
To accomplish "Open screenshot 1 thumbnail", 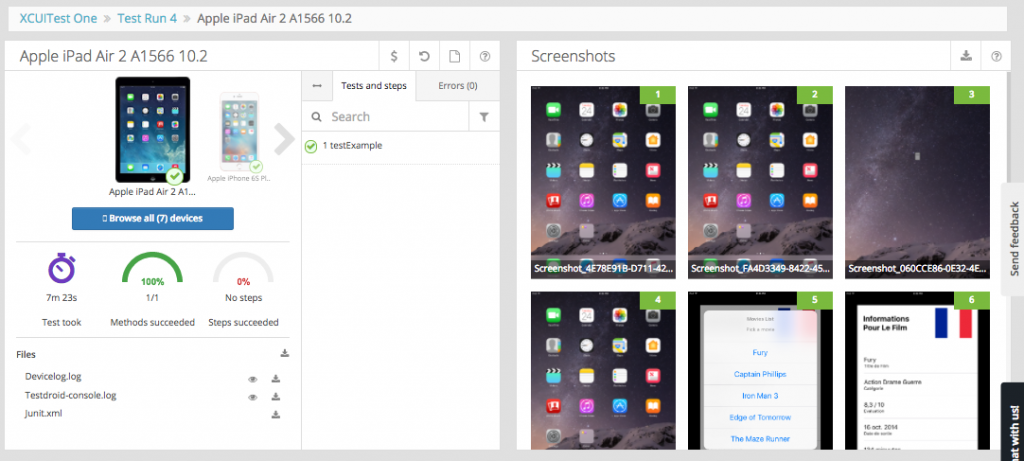I will point(603,182).
